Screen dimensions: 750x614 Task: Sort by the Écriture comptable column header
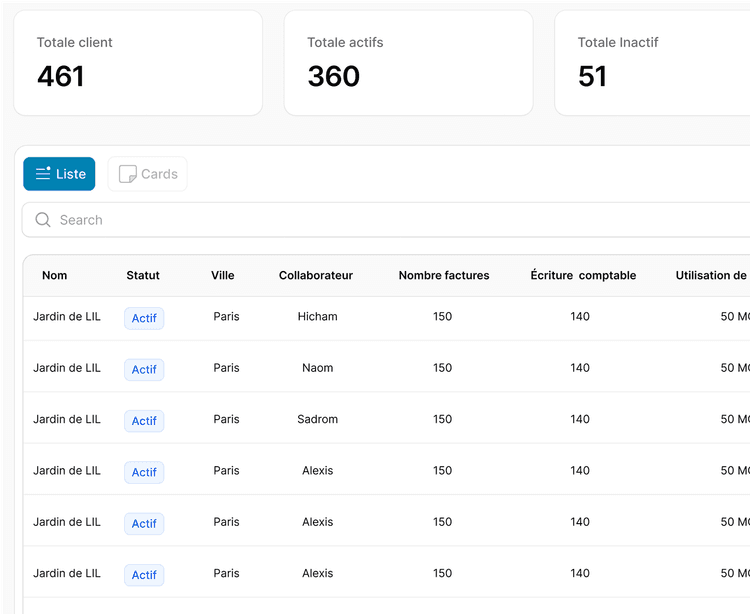583,275
